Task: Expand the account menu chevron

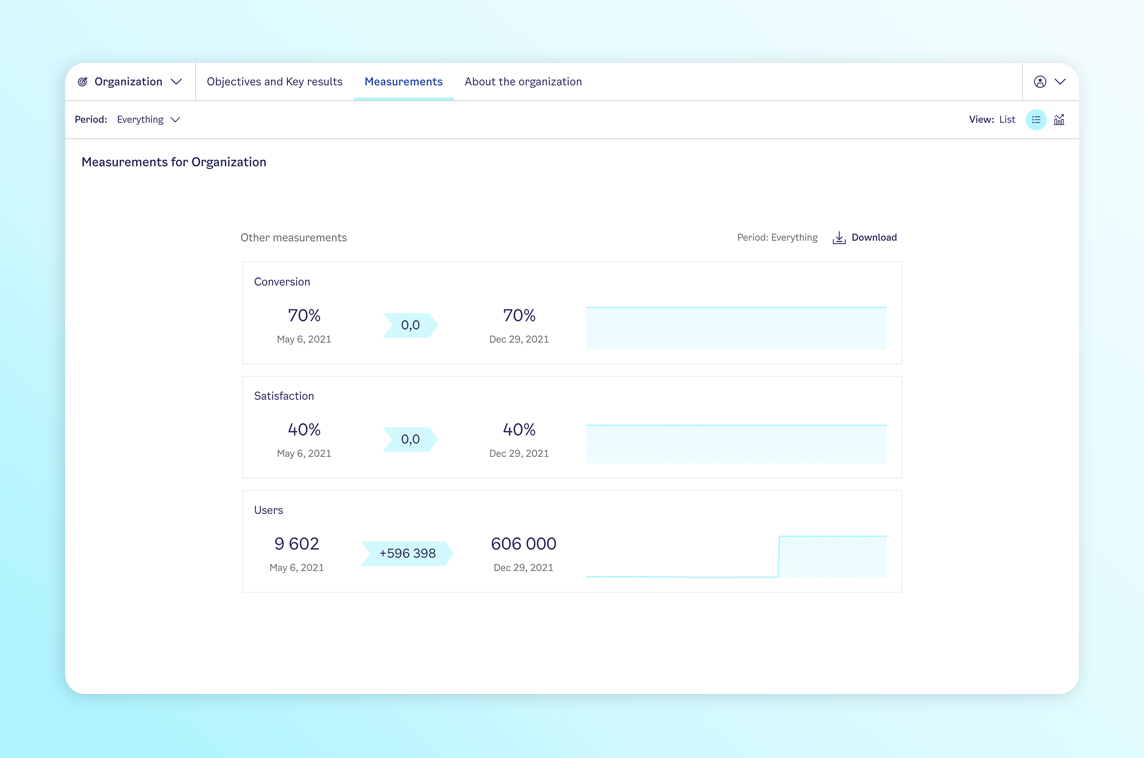Action: tap(1060, 82)
